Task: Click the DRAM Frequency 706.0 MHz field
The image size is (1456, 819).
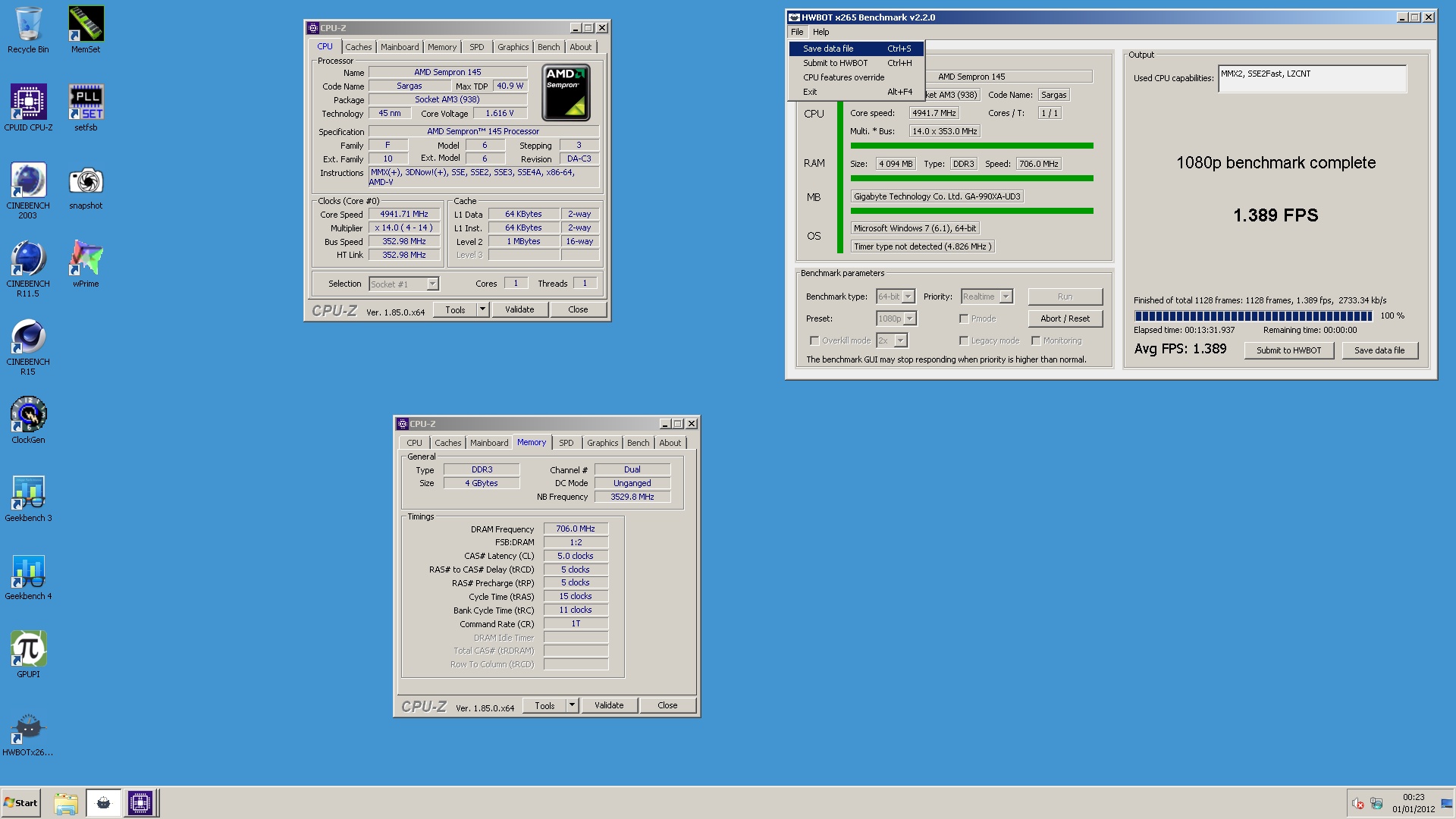Action: [x=576, y=529]
